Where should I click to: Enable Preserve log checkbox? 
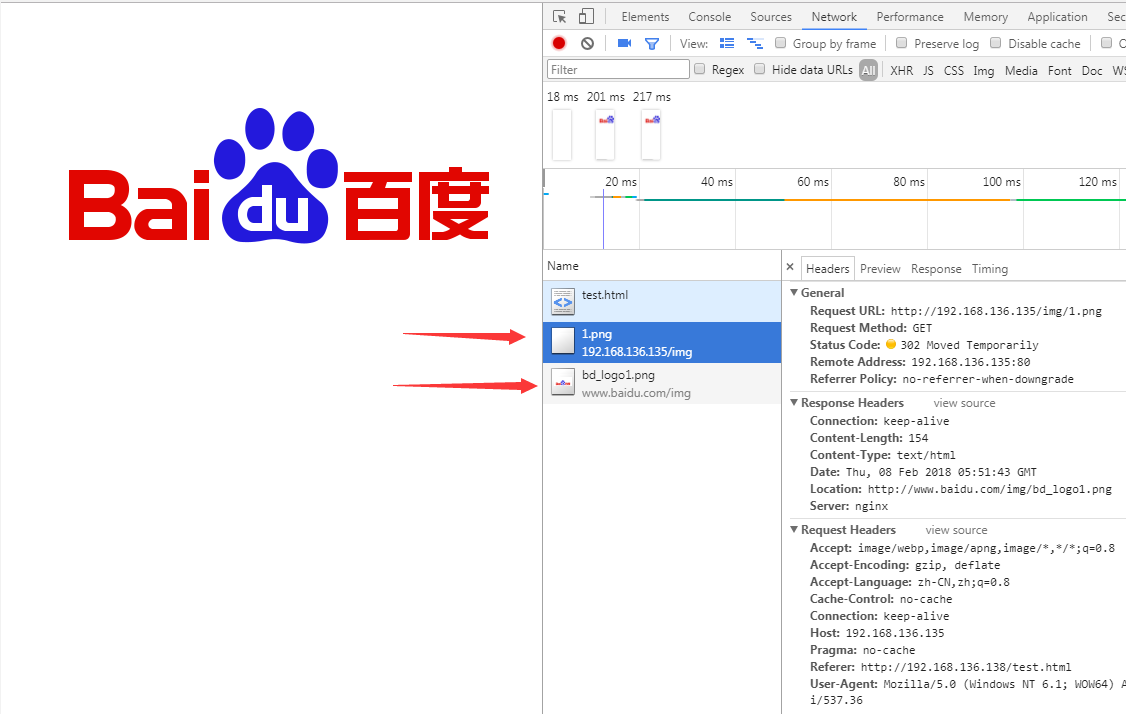click(x=902, y=43)
